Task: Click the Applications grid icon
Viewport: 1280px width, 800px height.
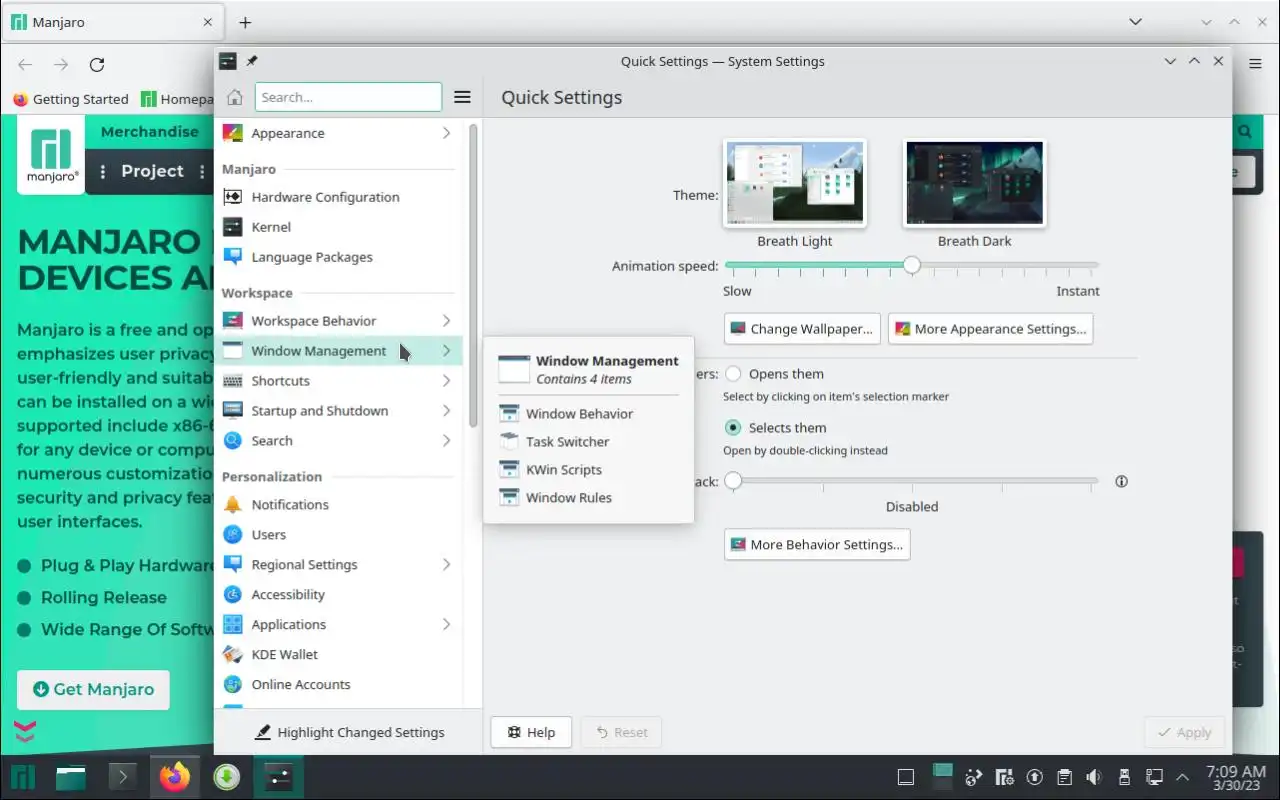Action: tap(232, 625)
